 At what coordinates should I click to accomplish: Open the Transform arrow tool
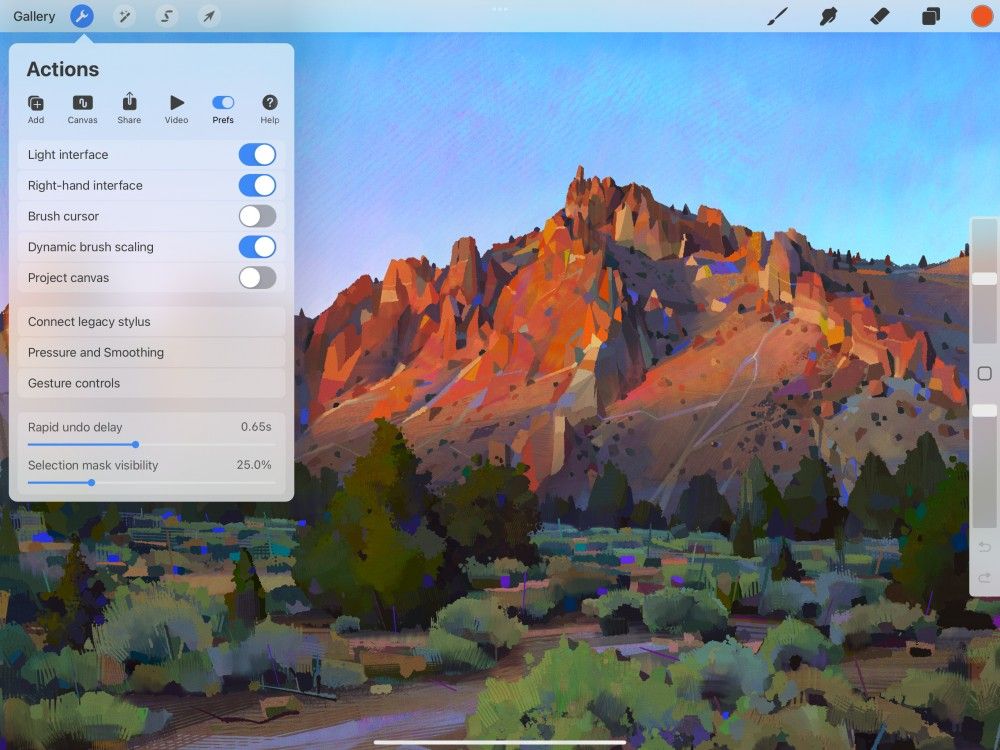coord(209,16)
